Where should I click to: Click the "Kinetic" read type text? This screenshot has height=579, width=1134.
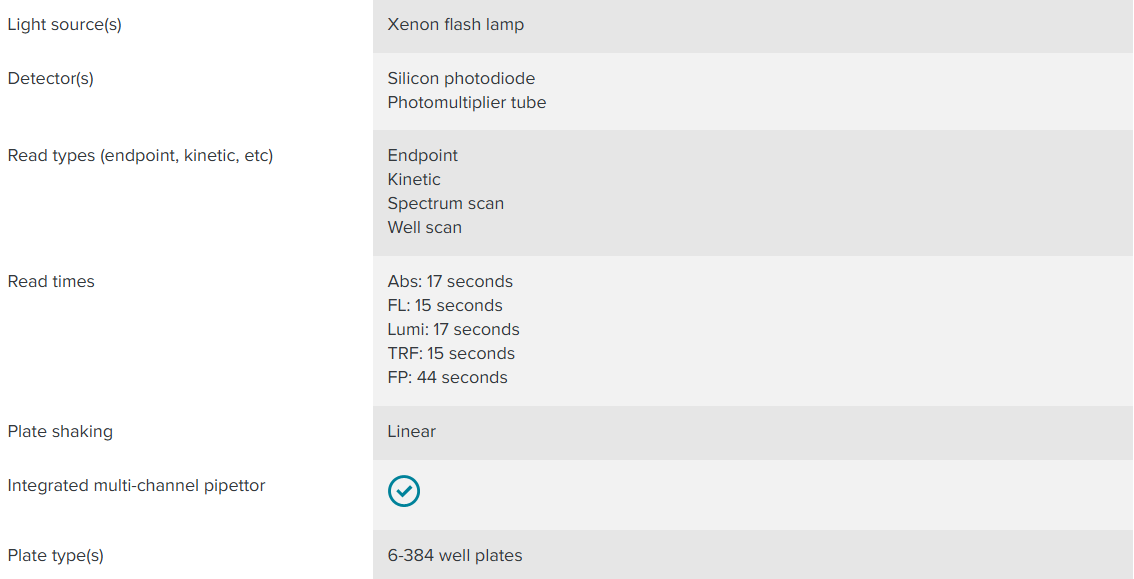[x=414, y=180]
